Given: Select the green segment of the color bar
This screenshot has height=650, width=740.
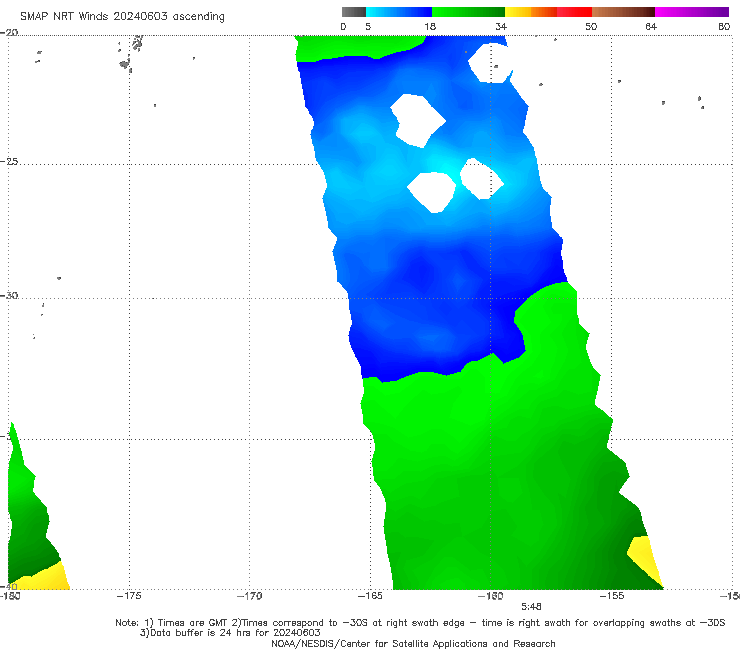Looking at the screenshot, I should tap(468, 12).
